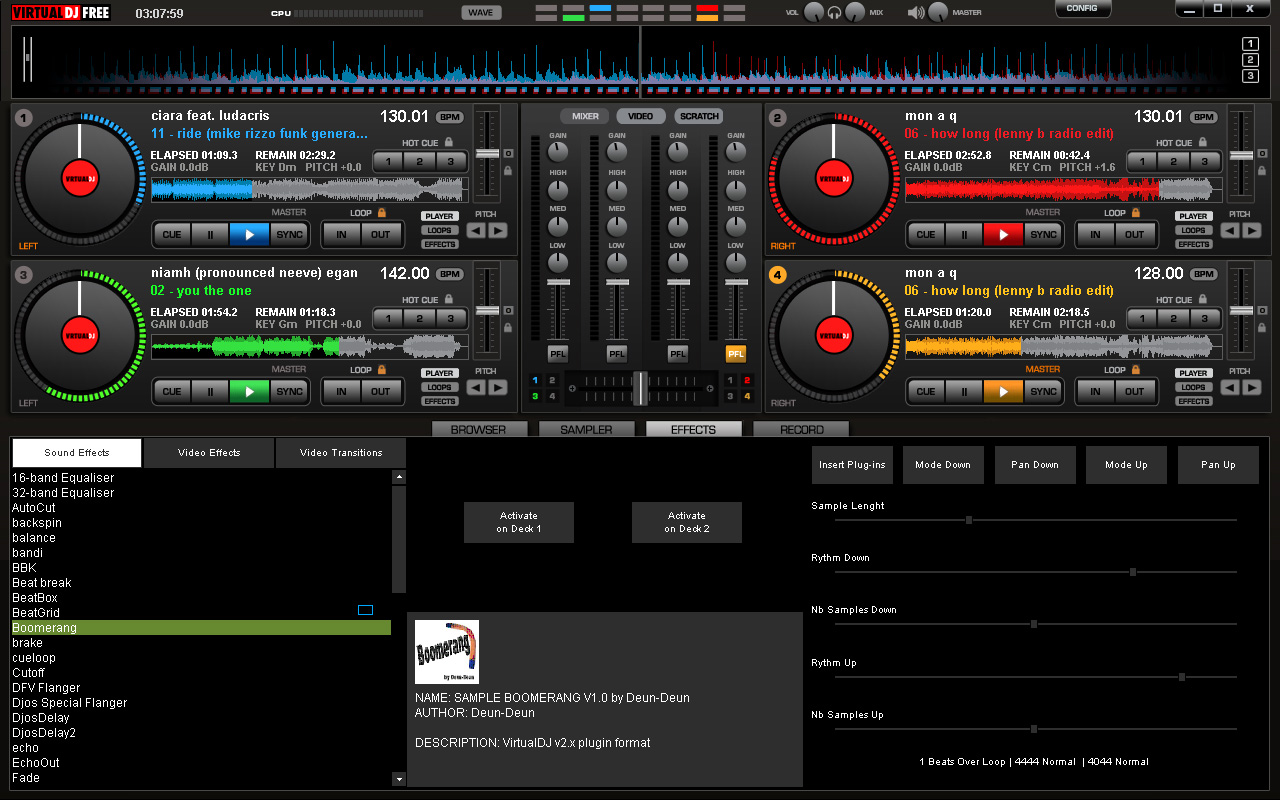
Task: Pause deck 3
Action: pos(210,392)
